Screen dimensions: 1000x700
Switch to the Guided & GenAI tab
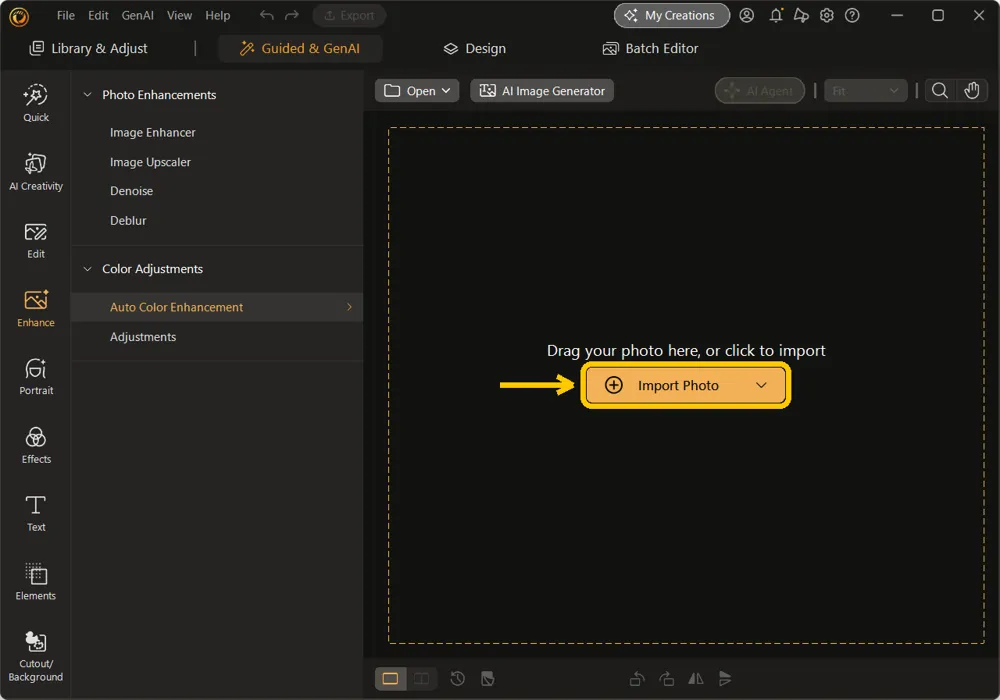pyautogui.click(x=300, y=48)
